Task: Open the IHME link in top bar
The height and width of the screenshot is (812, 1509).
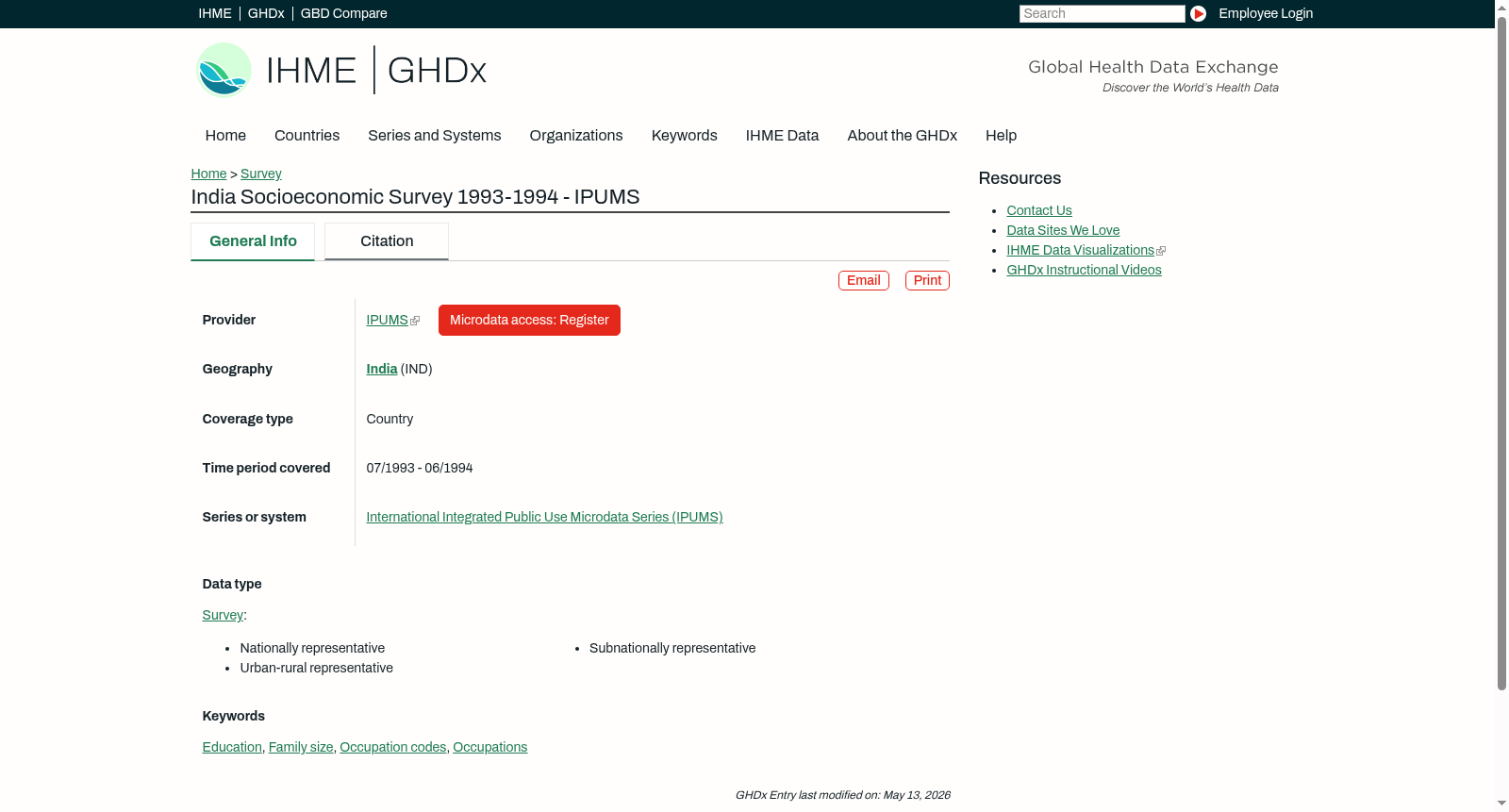Action: pos(214,13)
